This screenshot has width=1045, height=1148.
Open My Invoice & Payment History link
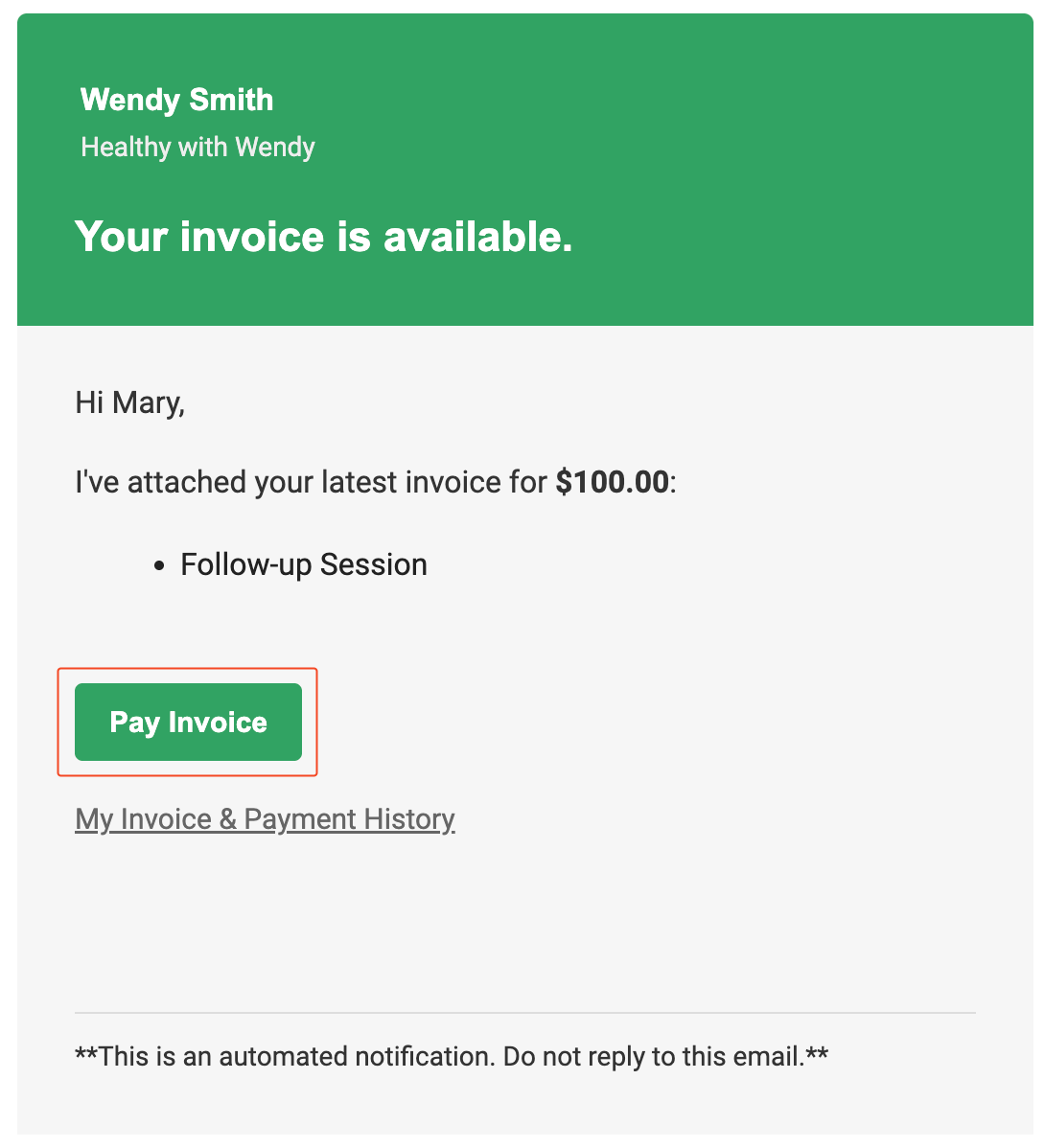click(265, 819)
